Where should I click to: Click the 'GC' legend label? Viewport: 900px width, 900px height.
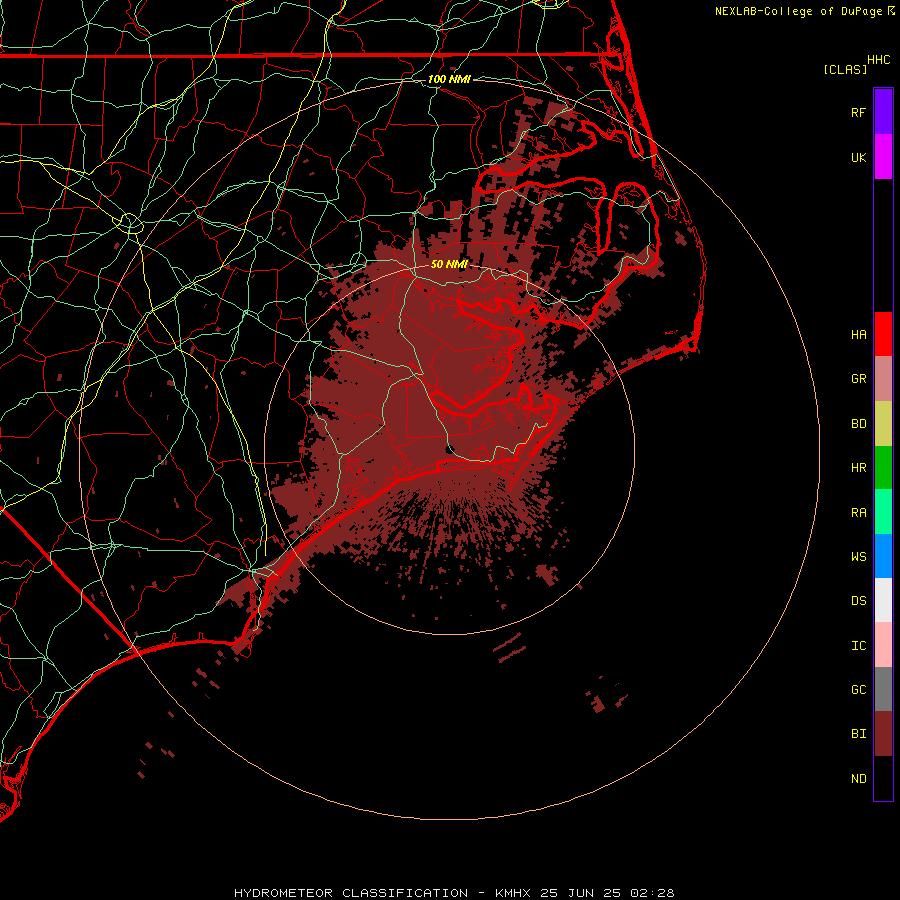859,689
